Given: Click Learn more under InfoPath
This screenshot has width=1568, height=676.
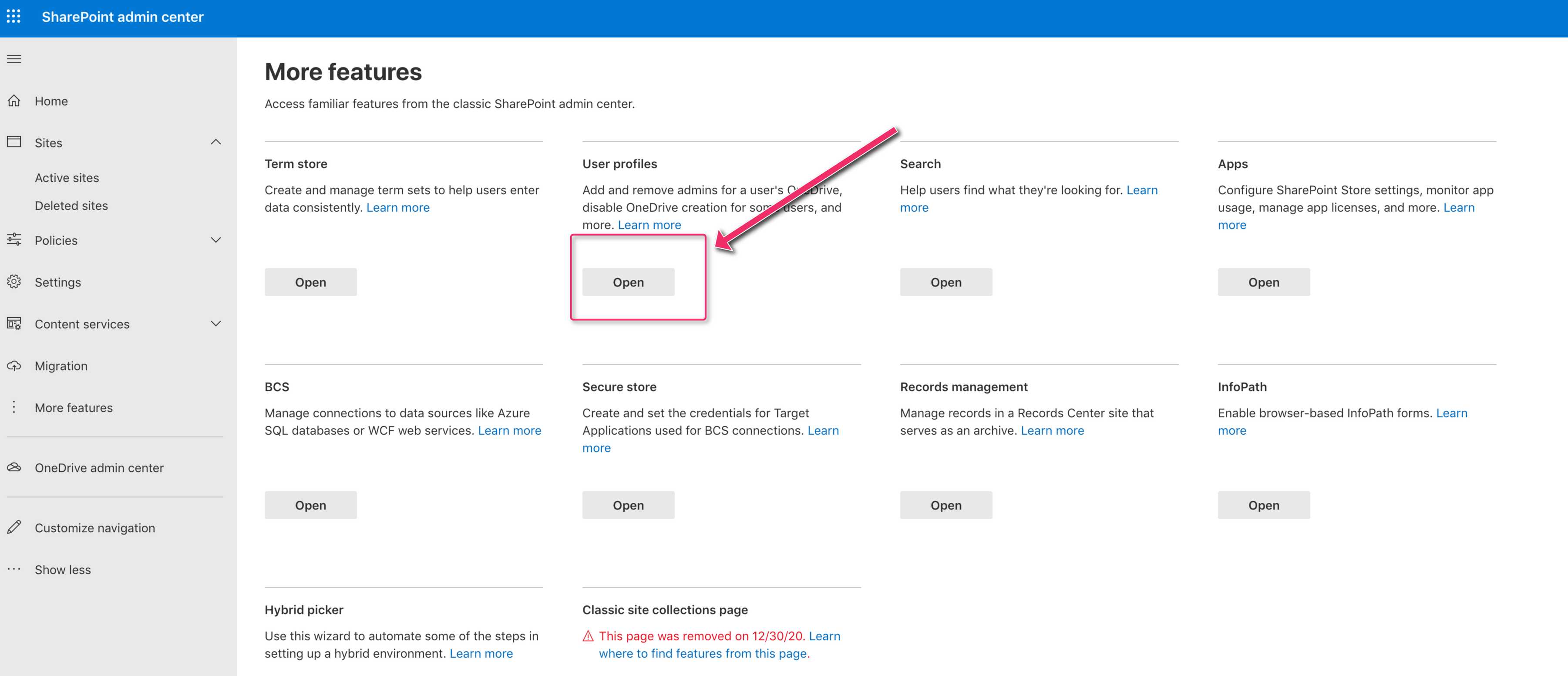Looking at the screenshot, I should click(1452, 413).
